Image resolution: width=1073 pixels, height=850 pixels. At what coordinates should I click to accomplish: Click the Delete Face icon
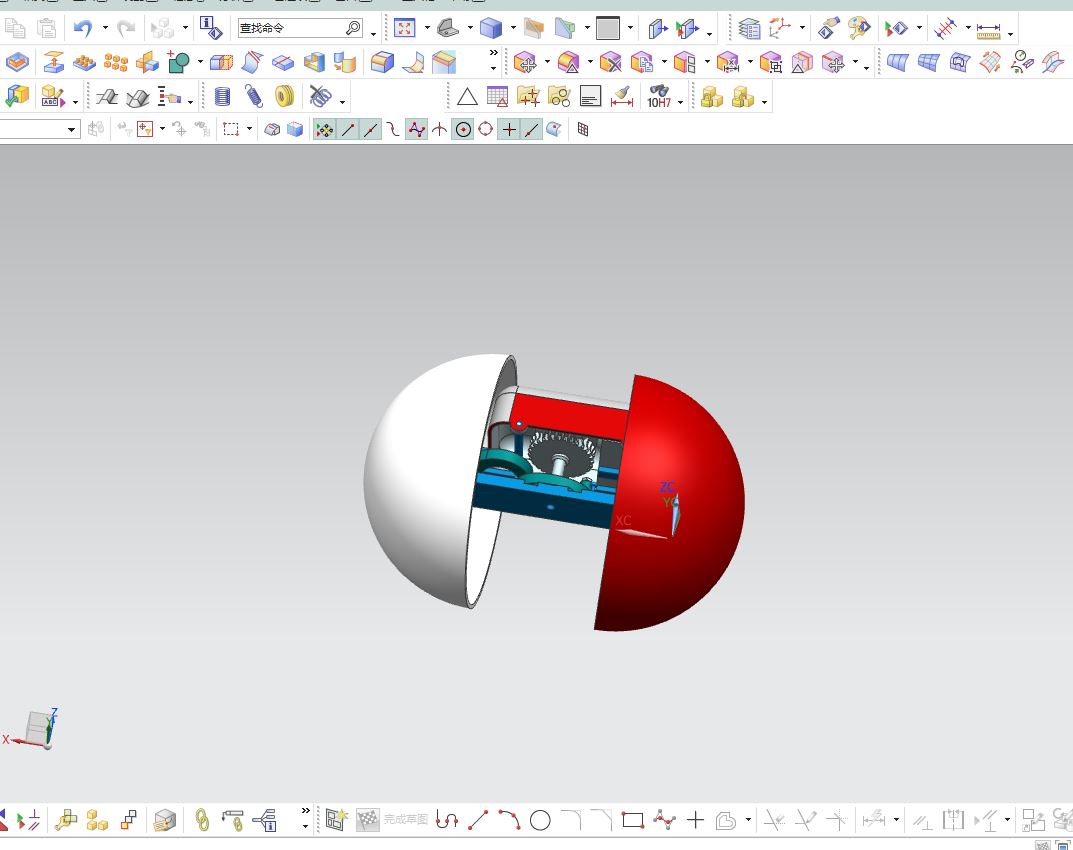[x=610, y=63]
